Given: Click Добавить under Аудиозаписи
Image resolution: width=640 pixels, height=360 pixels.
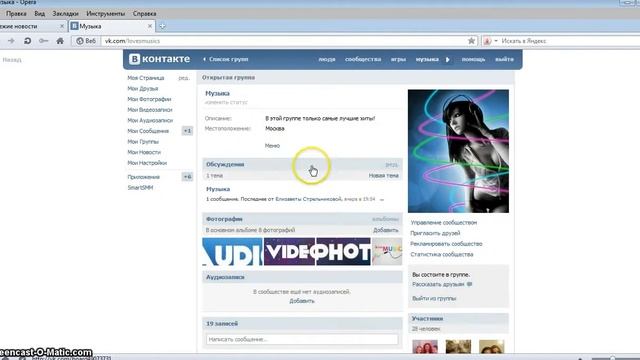Looking at the screenshot, I should [x=302, y=301].
